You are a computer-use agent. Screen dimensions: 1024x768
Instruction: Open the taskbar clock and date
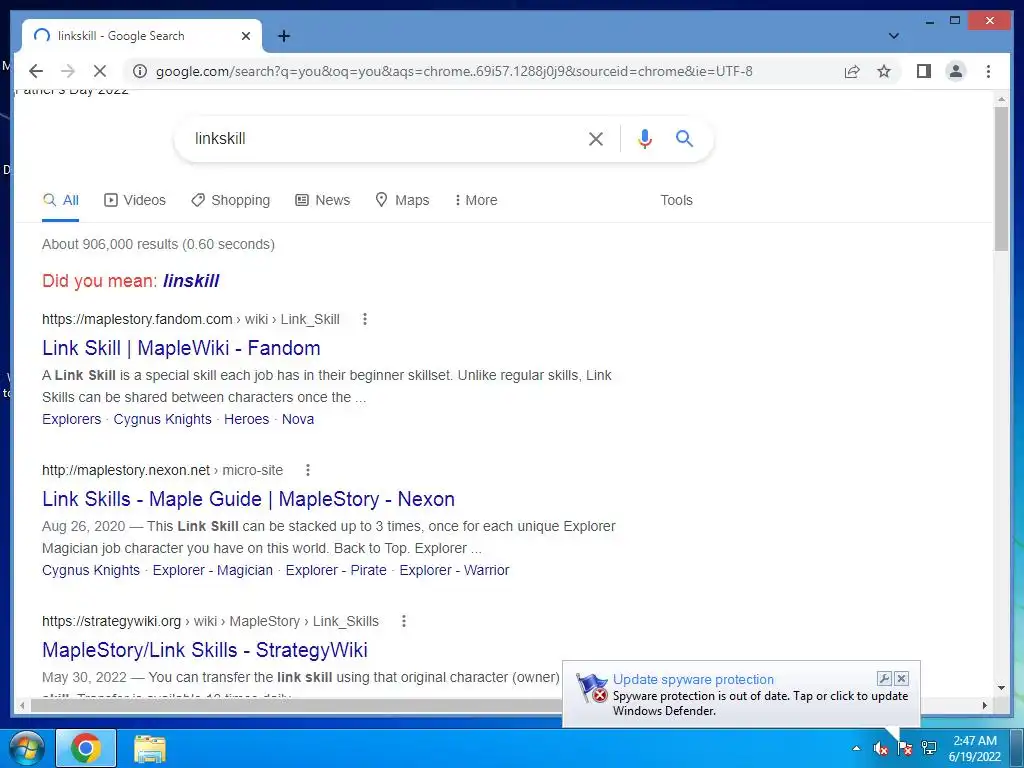pyautogui.click(x=974, y=748)
